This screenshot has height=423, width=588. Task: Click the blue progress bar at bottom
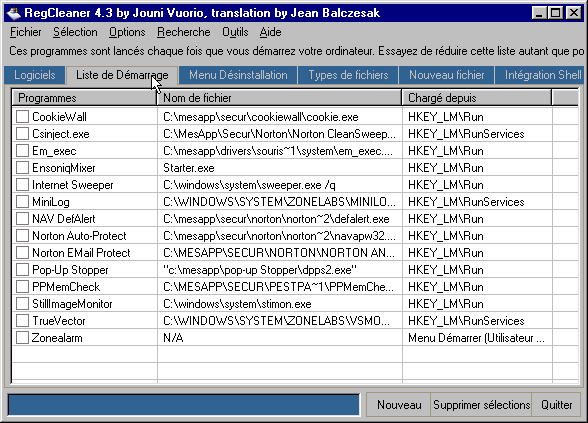(184, 405)
